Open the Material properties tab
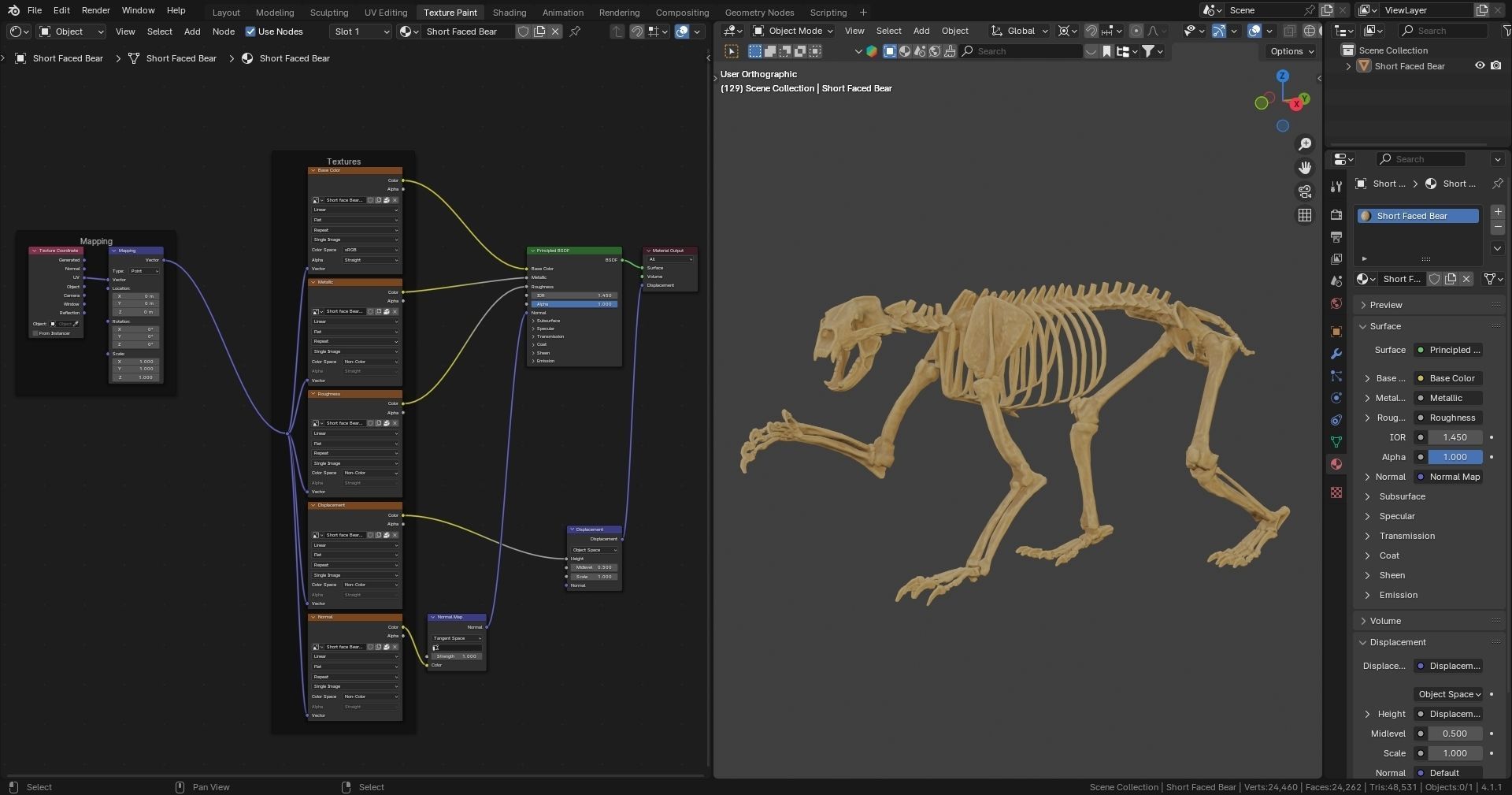The width and height of the screenshot is (1512, 795). click(x=1336, y=464)
